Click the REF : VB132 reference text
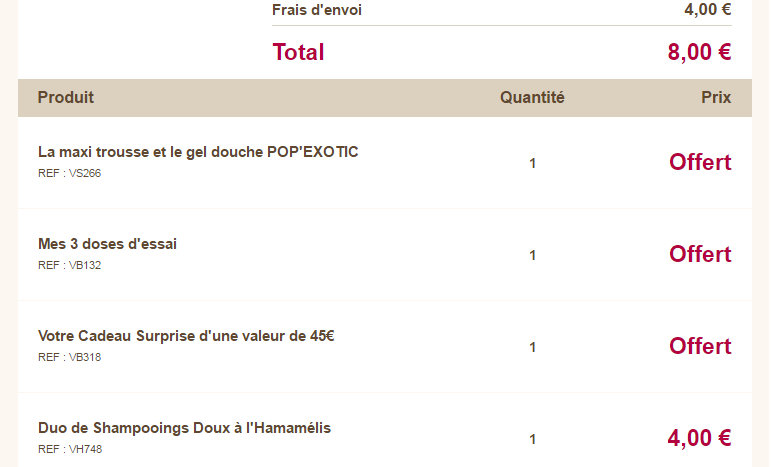This screenshot has width=772, height=467. point(69,265)
